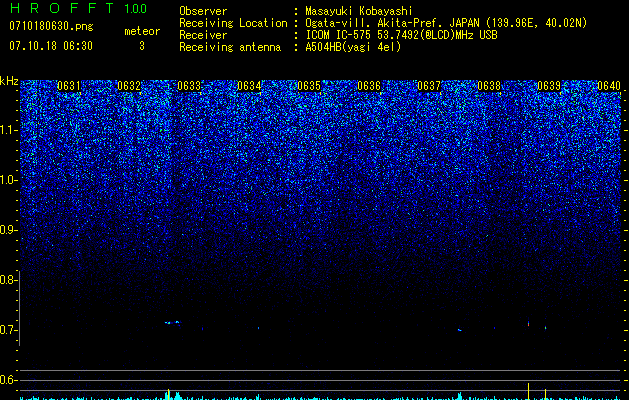Click the 0.9 kHz axis label
The image size is (629, 400).
point(8,230)
